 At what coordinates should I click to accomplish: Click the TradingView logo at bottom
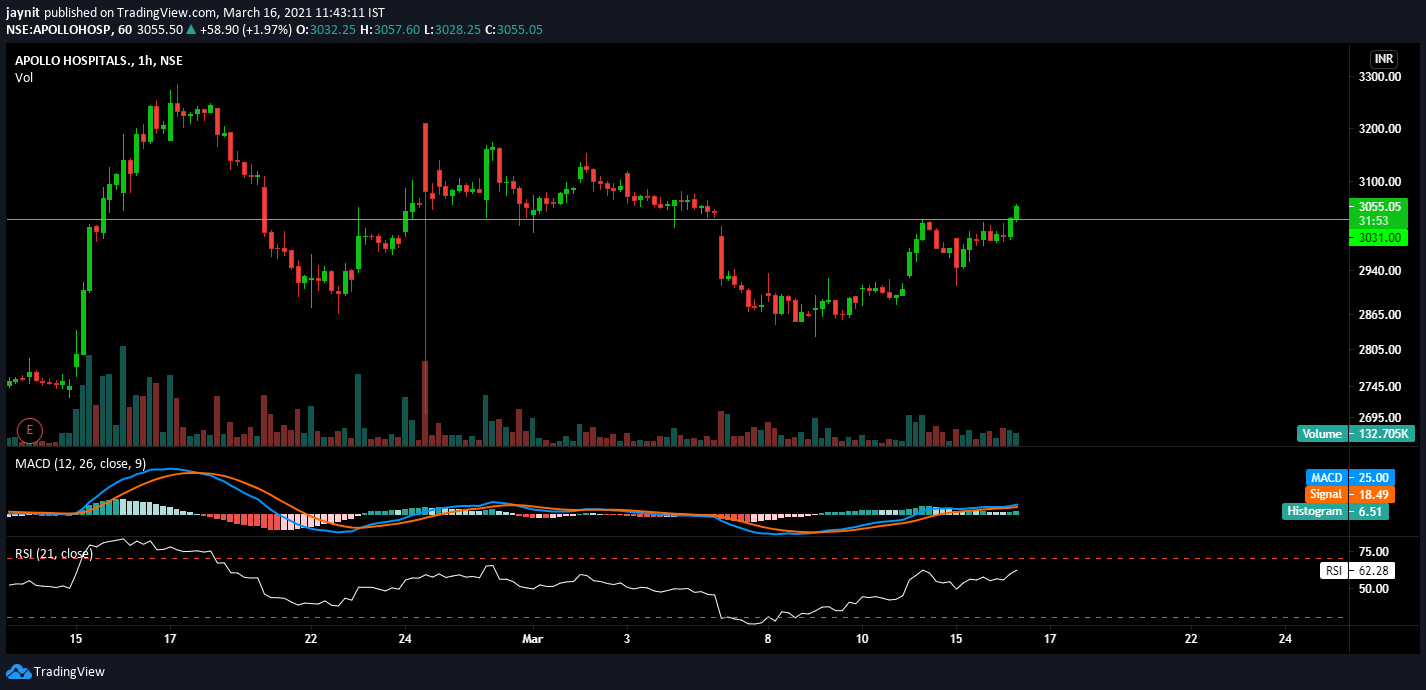56,672
